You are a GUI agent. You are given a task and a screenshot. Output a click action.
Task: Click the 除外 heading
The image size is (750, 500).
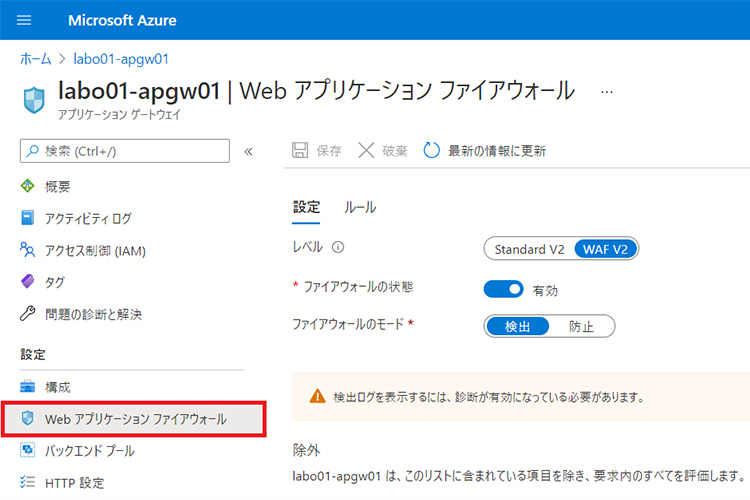pyautogui.click(x=306, y=450)
